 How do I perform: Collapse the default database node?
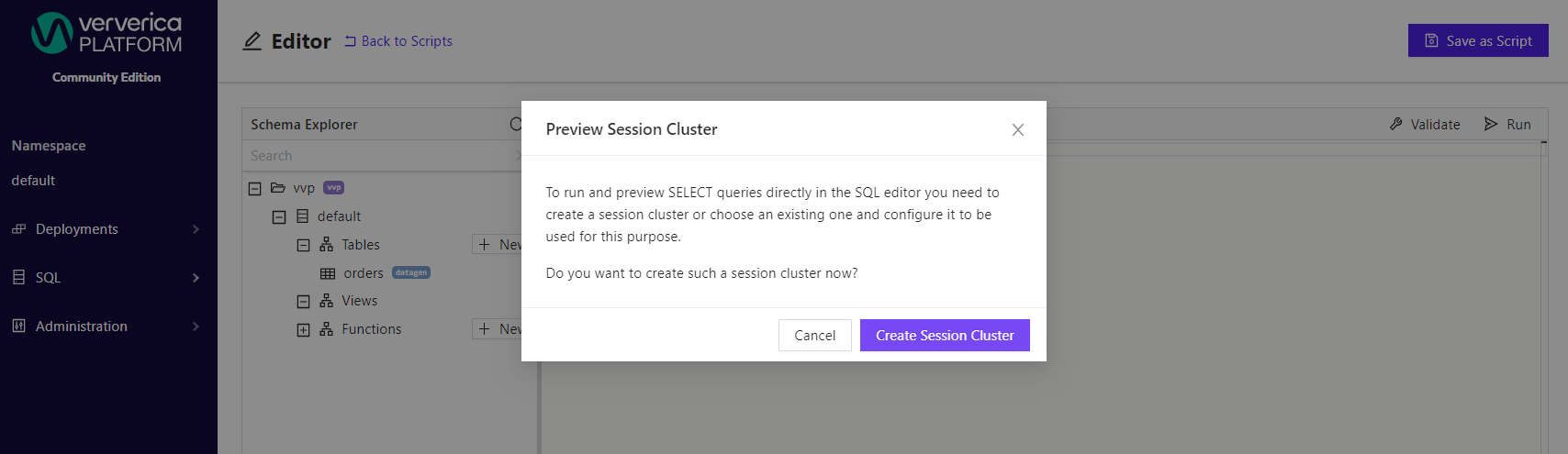[x=279, y=217]
